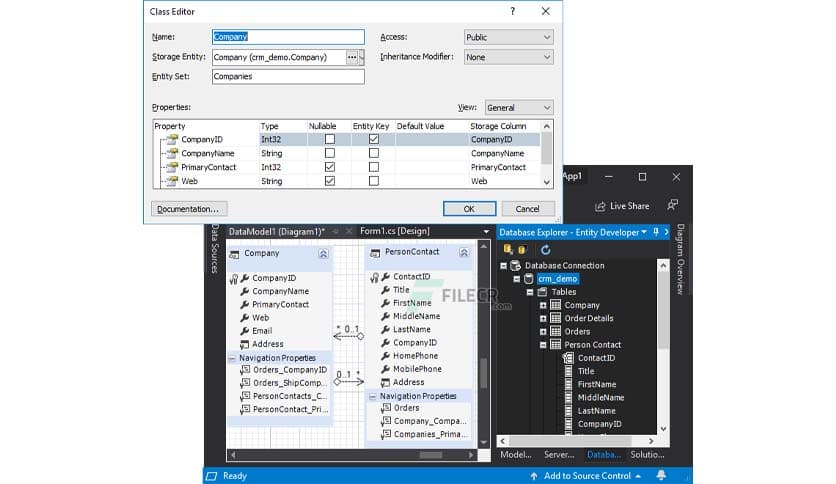Toggle Entity Key checkbox for Web
This screenshot has height=484, width=836.
point(374,181)
